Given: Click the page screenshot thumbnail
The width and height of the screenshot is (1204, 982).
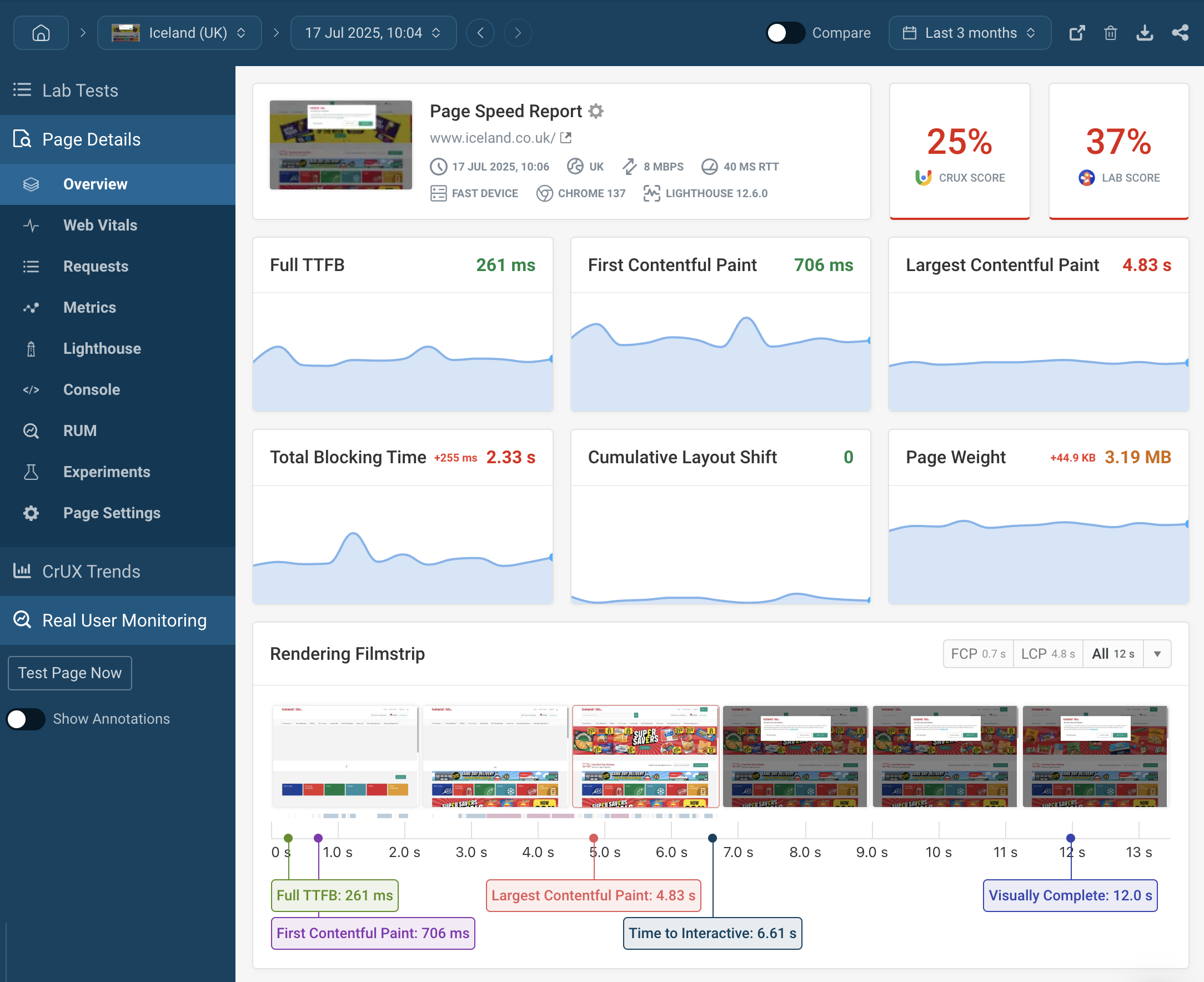Looking at the screenshot, I should pos(341,145).
